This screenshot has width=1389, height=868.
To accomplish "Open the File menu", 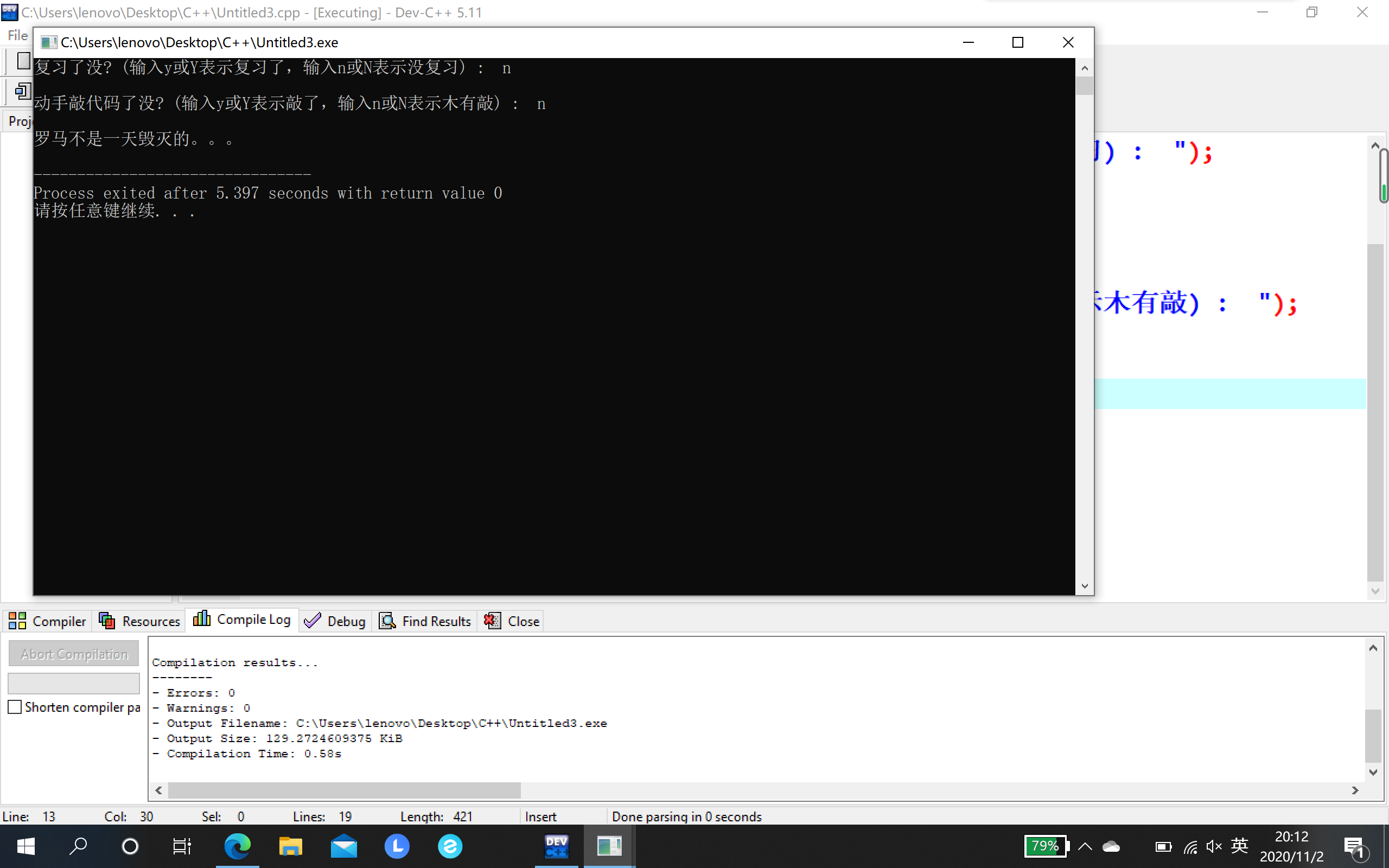I will pyautogui.click(x=17, y=36).
